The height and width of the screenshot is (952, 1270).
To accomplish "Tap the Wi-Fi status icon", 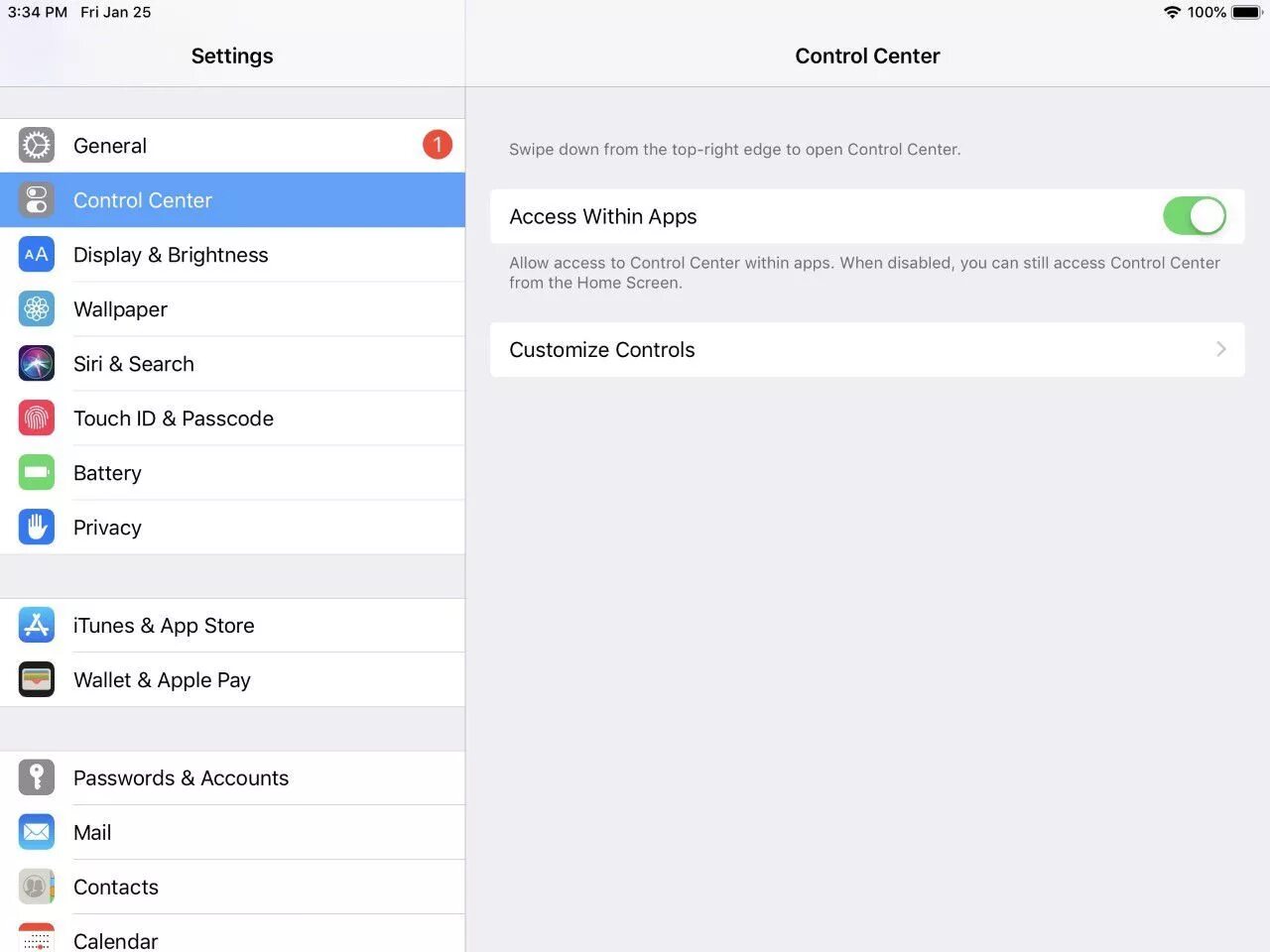I will click(1173, 12).
